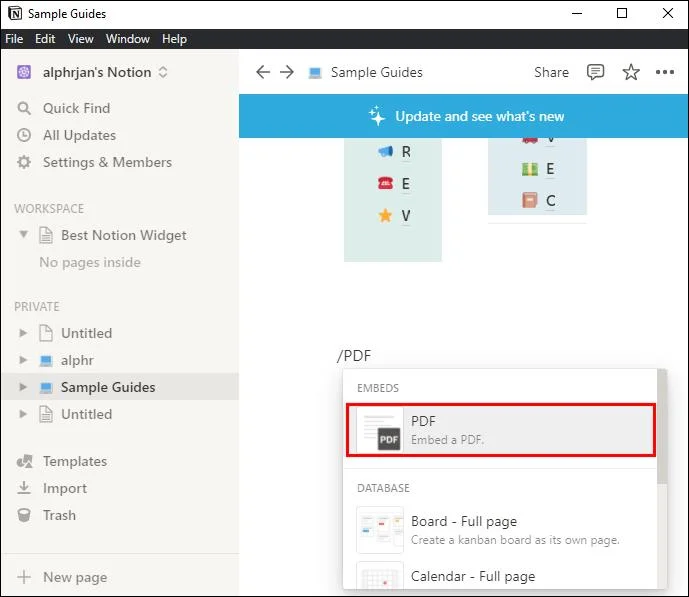Open the alphr page in sidebar

77,360
